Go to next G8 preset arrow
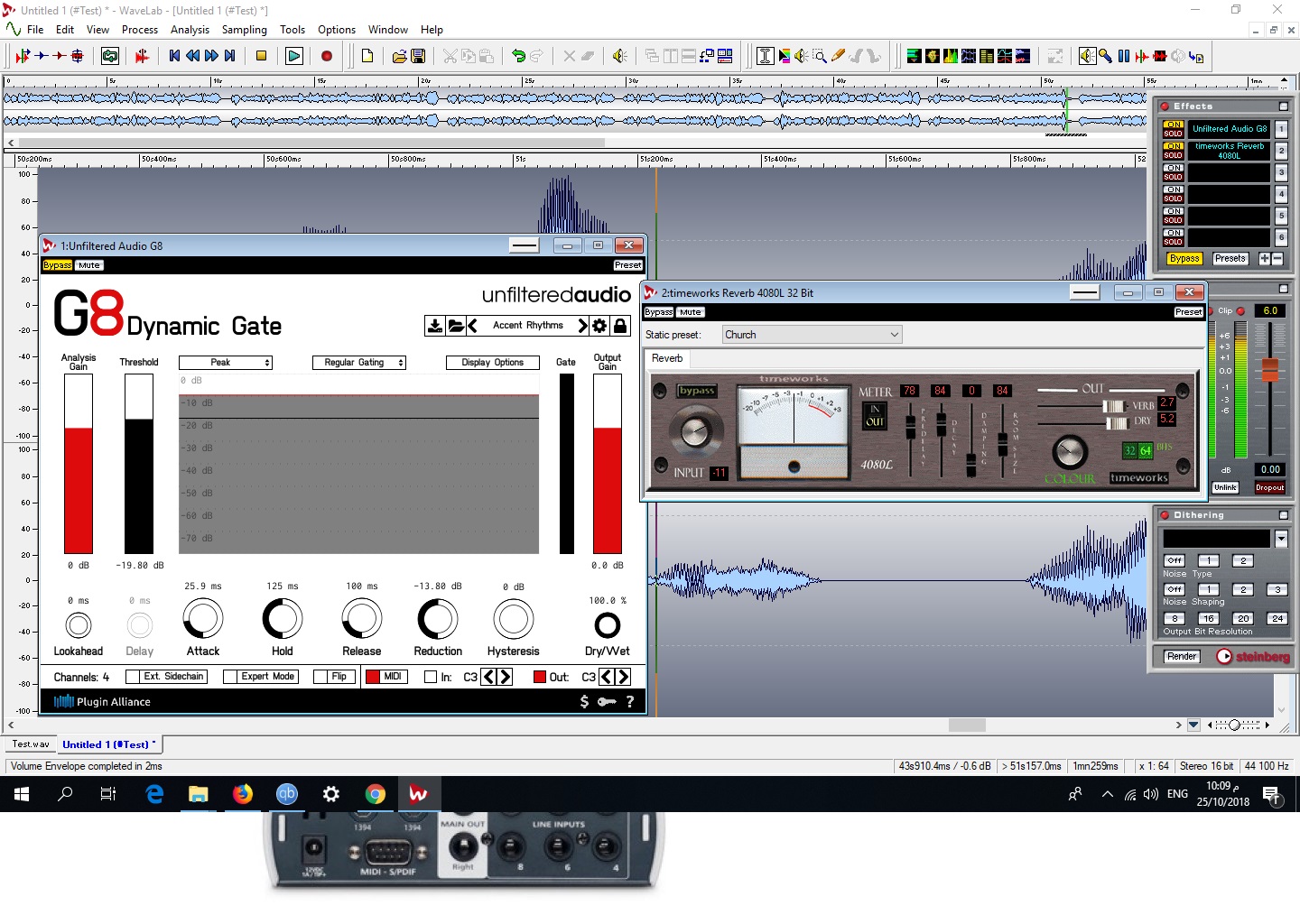This screenshot has width=1300, height=924. click(583, 326)
